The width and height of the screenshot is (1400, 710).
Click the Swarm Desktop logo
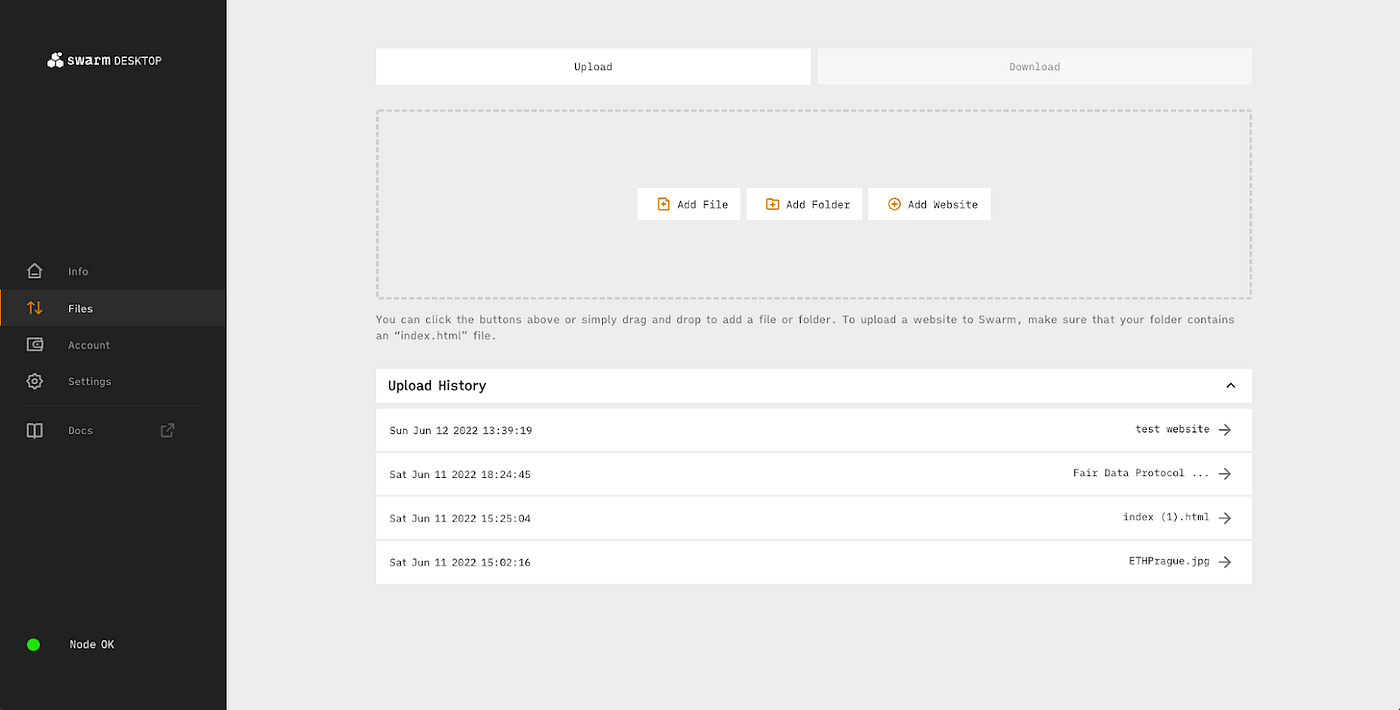pyautogui.click(x=104, y=60)
